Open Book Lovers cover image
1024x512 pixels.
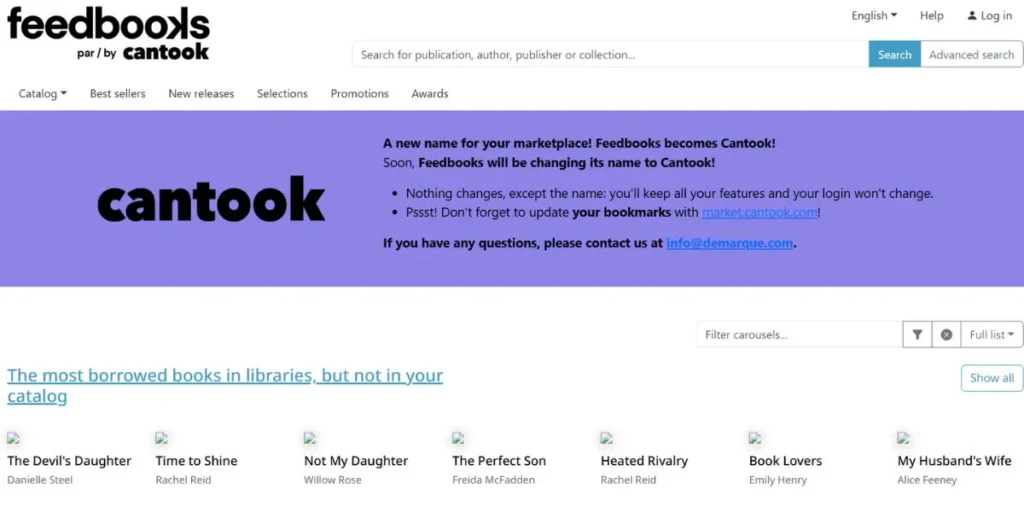755,438
